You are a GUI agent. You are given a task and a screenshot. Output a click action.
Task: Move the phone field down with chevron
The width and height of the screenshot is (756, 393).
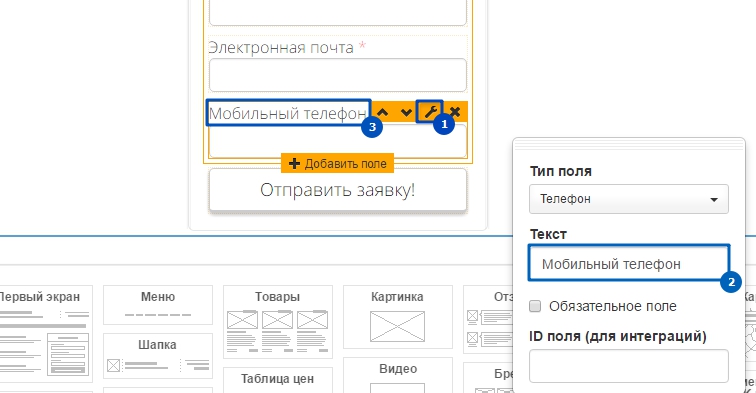(x=406, y=113)
